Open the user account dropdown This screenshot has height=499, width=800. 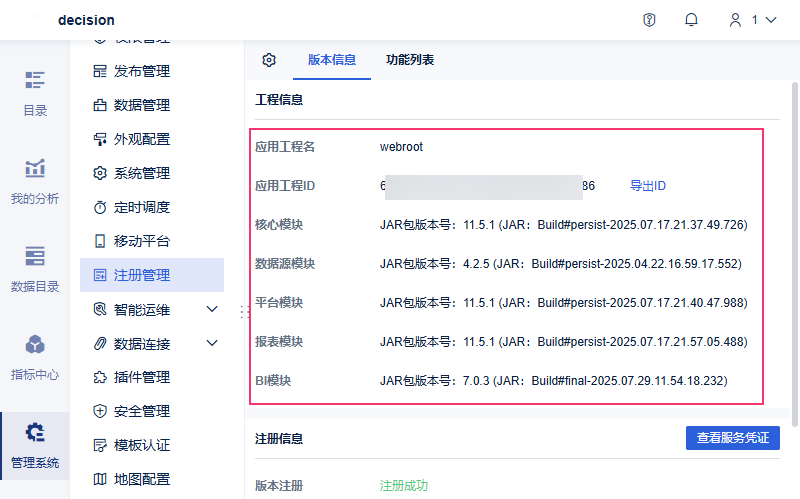coord(752,20)
